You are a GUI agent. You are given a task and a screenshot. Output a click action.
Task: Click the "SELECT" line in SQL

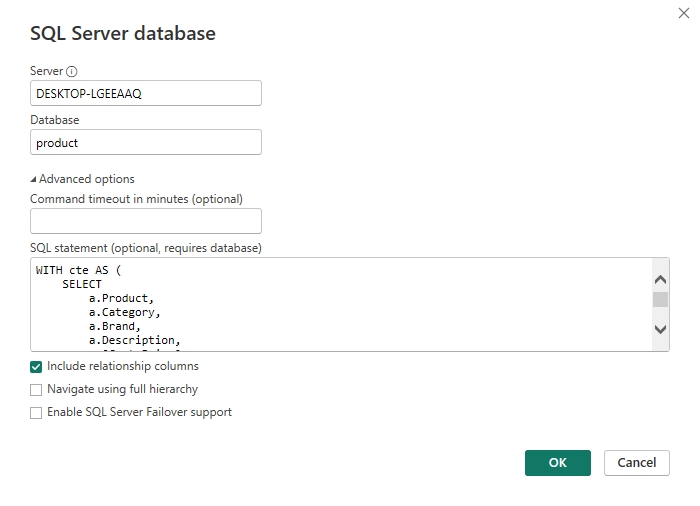tap(82, 284)
